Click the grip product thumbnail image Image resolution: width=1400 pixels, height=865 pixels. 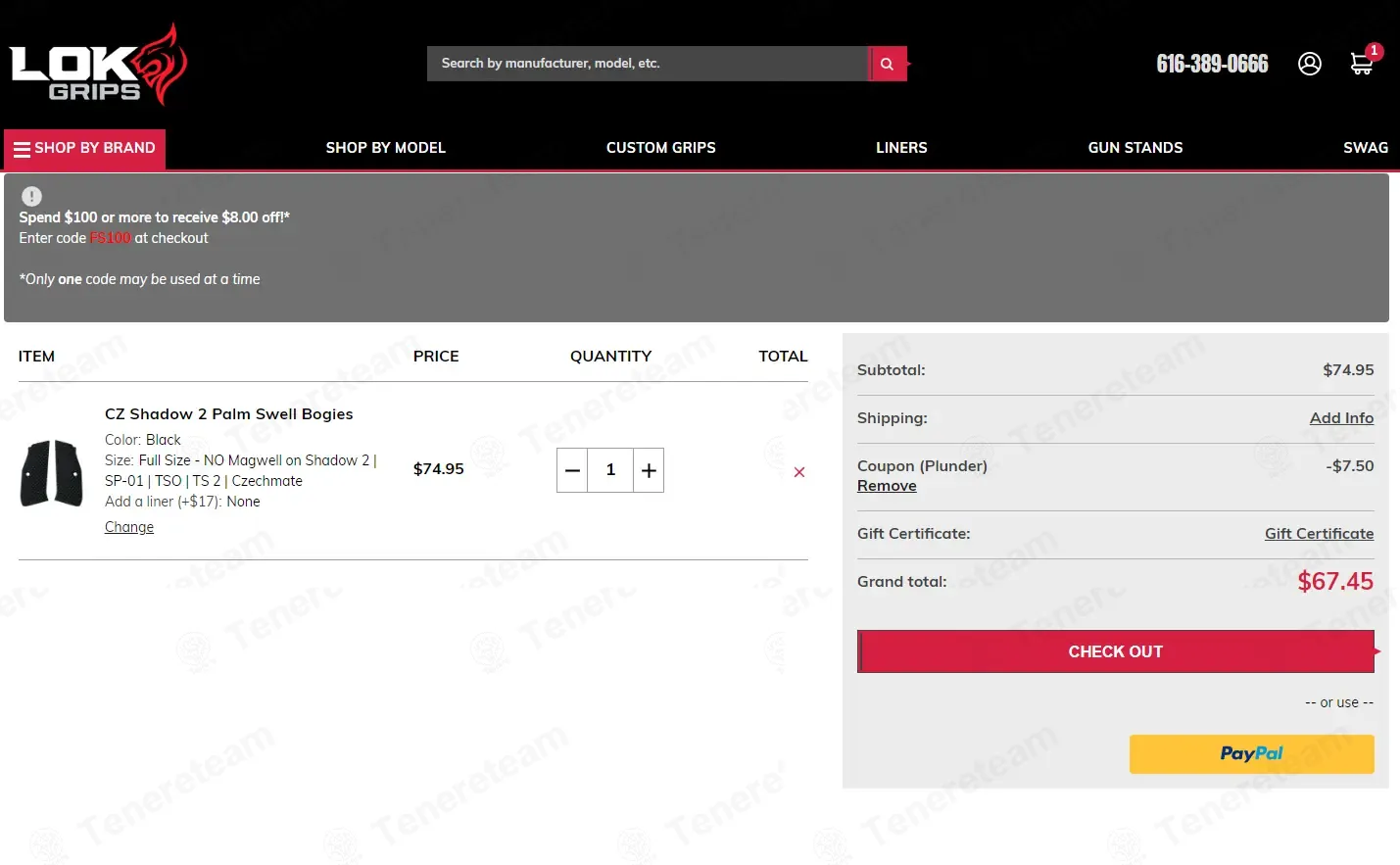52,473
